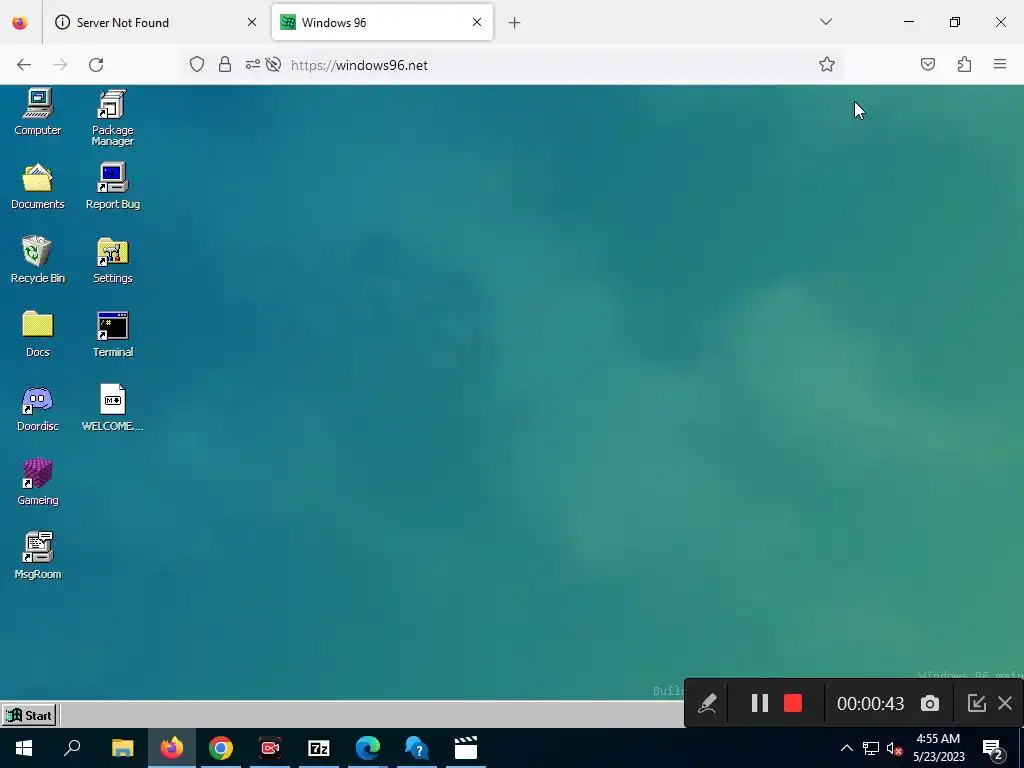Open the Get Help taskbar app
1024x768 pixels.
click(417, 748)
